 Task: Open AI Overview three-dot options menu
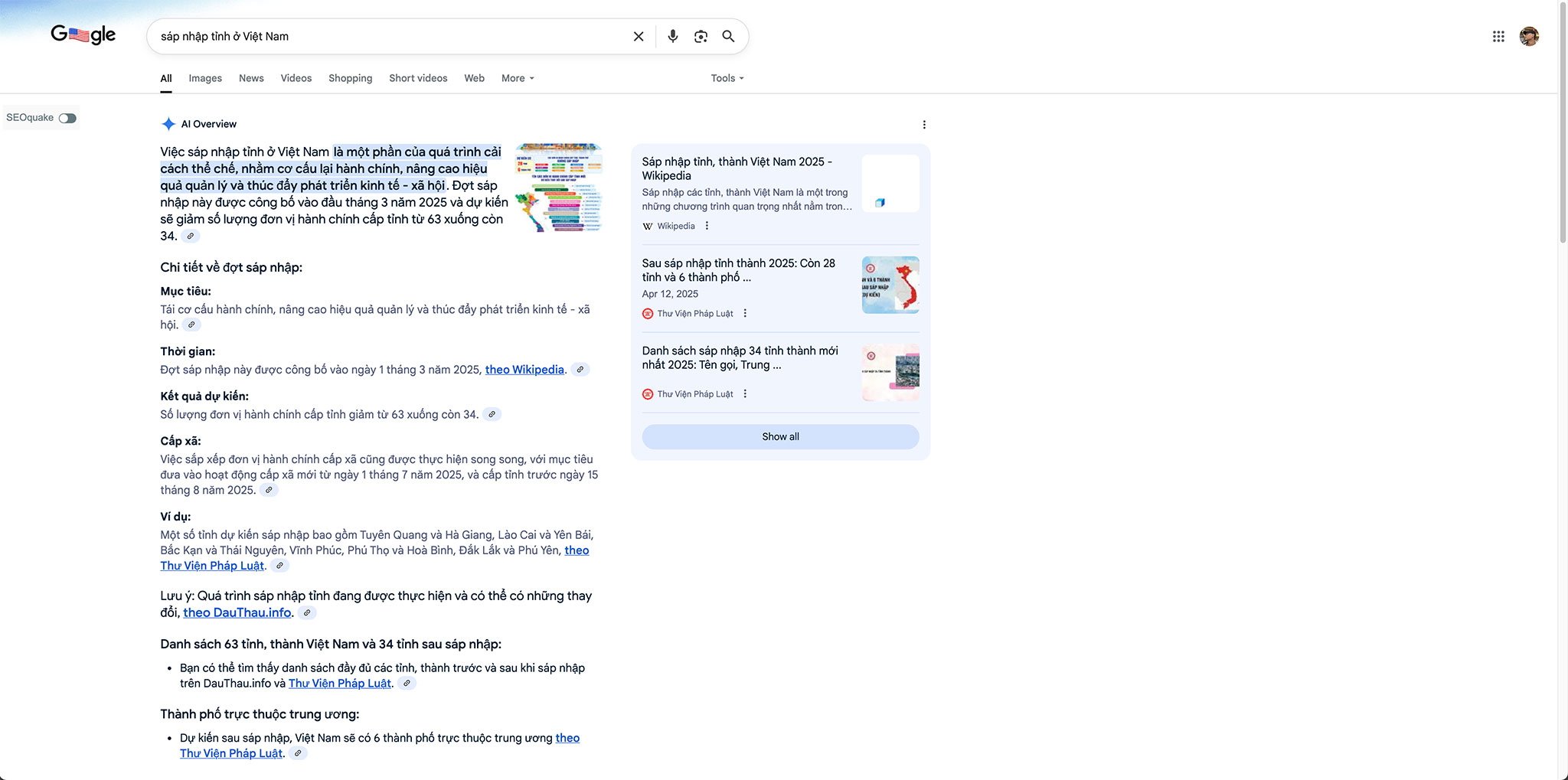point(924,125)
